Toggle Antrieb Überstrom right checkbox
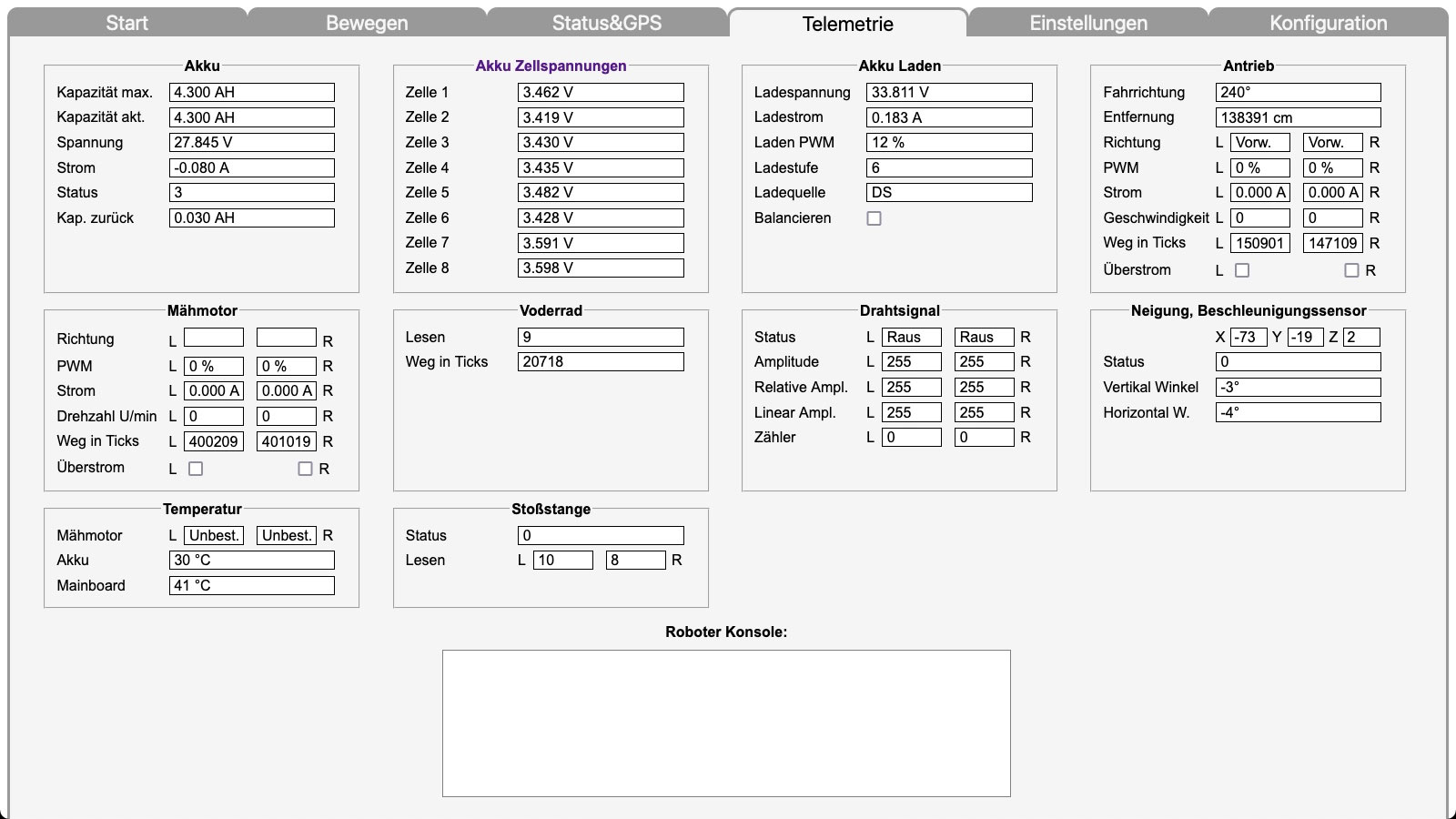This screenshot has height=819, width=1456. pos(1351,270)
